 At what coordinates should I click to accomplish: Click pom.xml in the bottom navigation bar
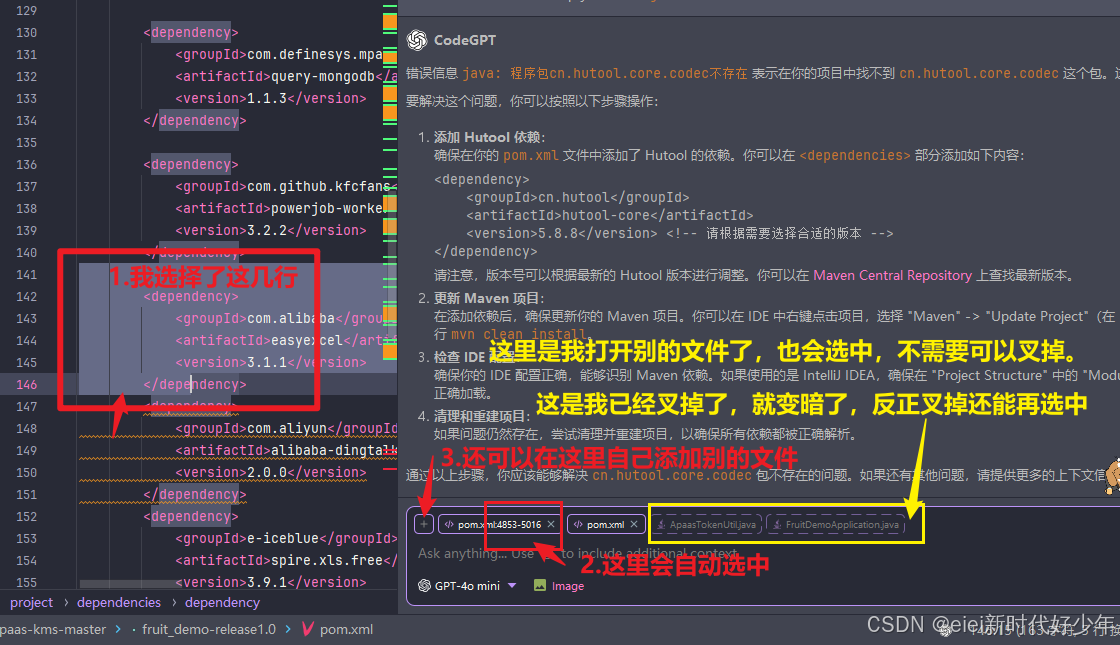click(346, 629)
